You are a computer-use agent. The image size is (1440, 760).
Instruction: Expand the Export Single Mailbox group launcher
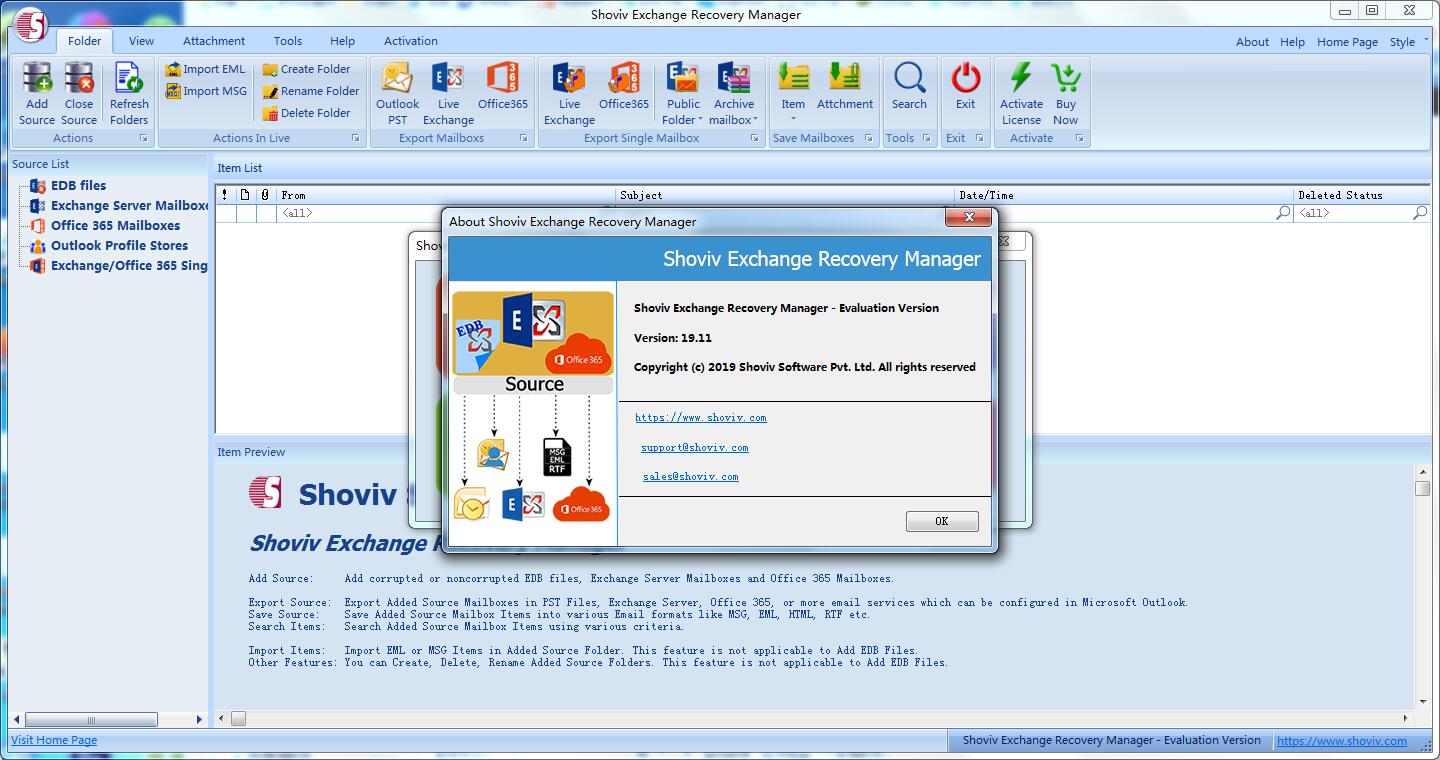tap(755, 138)
